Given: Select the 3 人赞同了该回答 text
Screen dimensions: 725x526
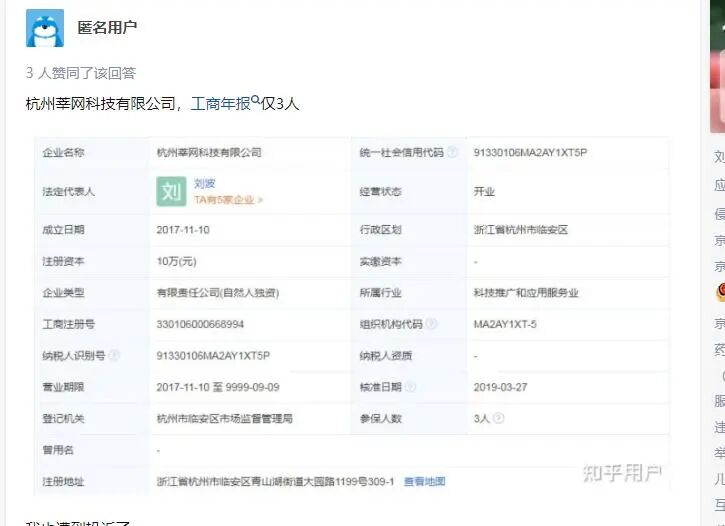Looking at the screenshot, I should click(81, 73).
